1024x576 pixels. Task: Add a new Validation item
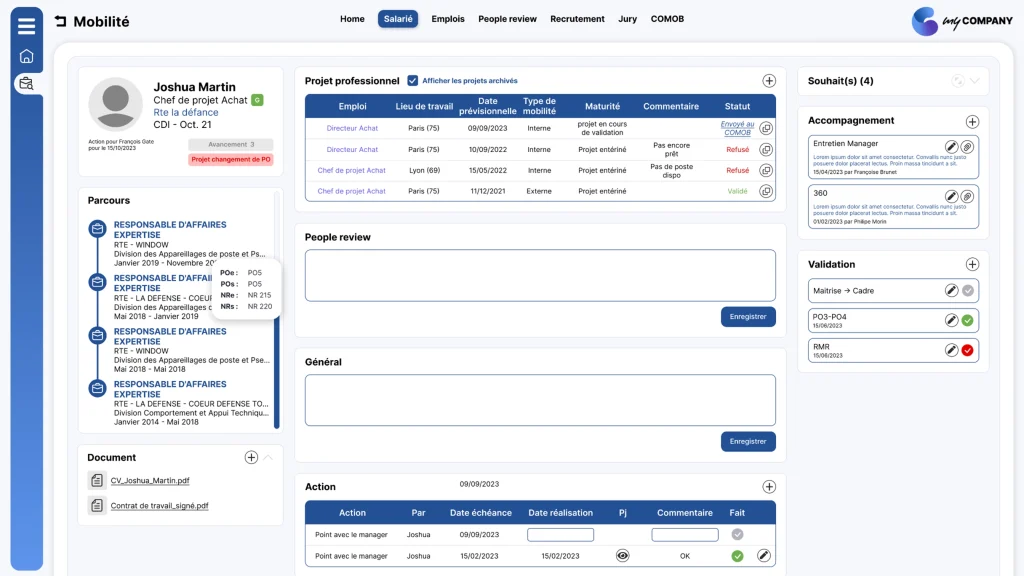[972, 264]
